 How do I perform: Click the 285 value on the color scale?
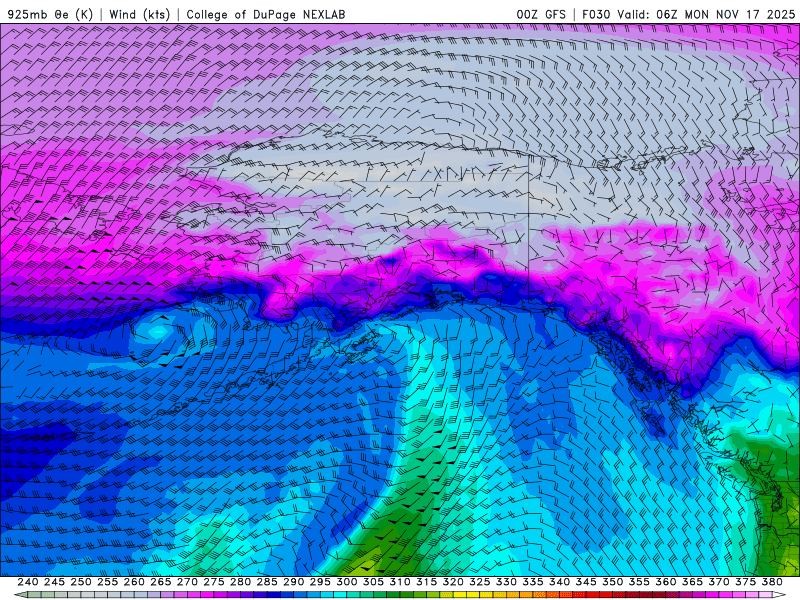click(267, 582)
